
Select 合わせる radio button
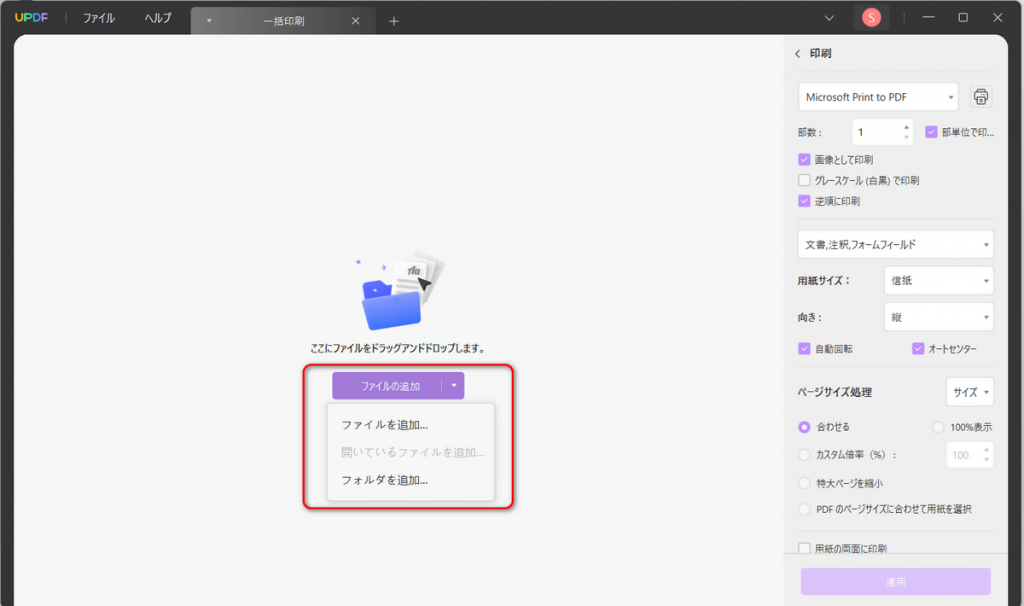(805, 427)
